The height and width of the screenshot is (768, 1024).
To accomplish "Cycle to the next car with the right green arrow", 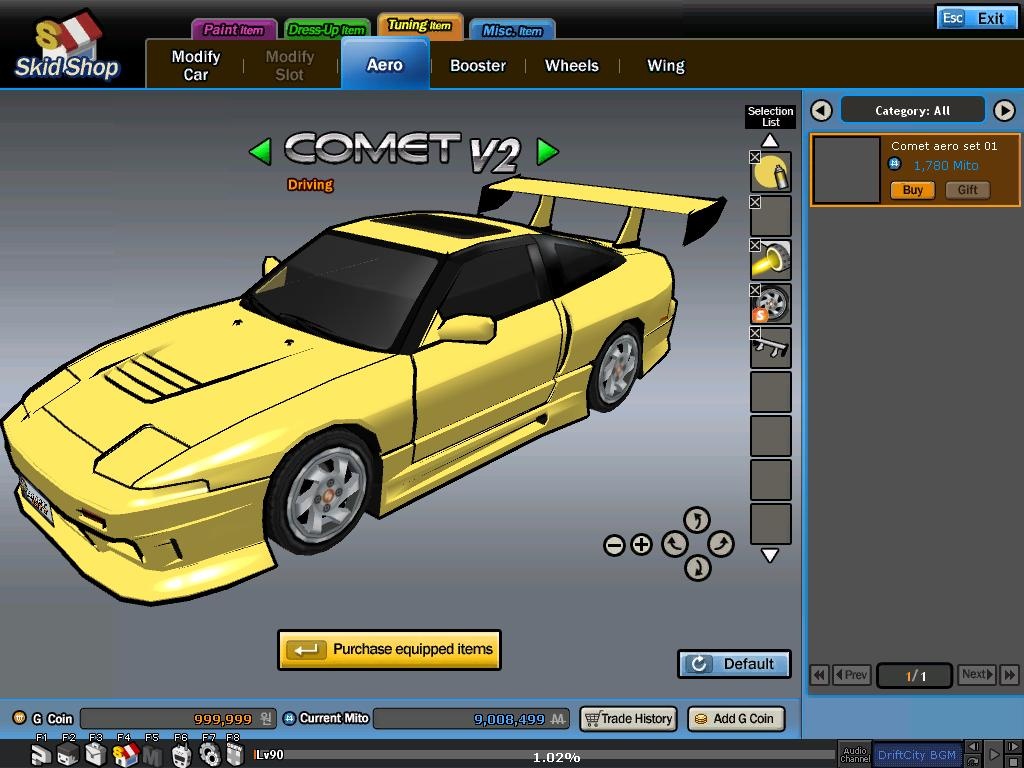I will coord(546,152).
